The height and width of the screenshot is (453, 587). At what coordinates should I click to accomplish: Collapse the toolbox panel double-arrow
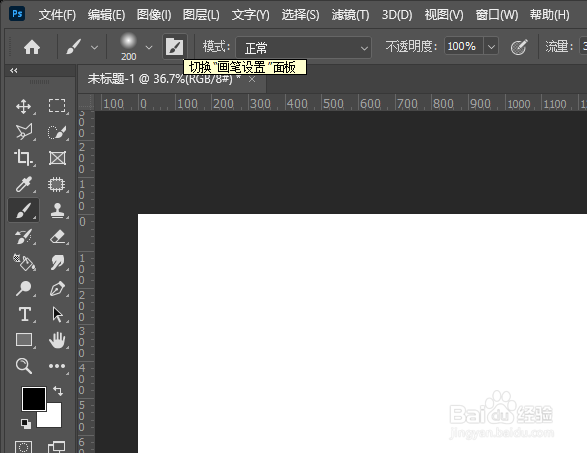14,70
